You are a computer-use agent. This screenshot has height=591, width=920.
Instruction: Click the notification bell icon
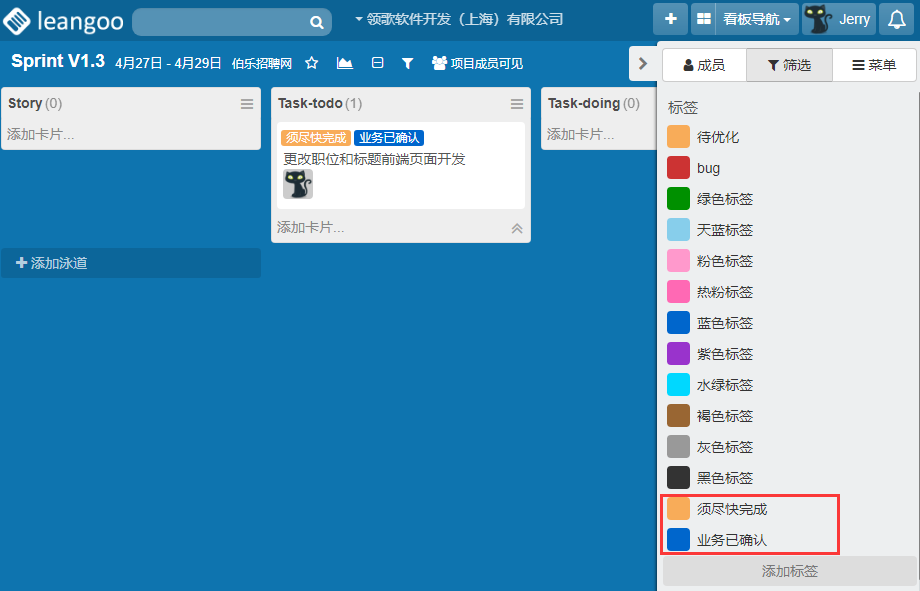897,19
